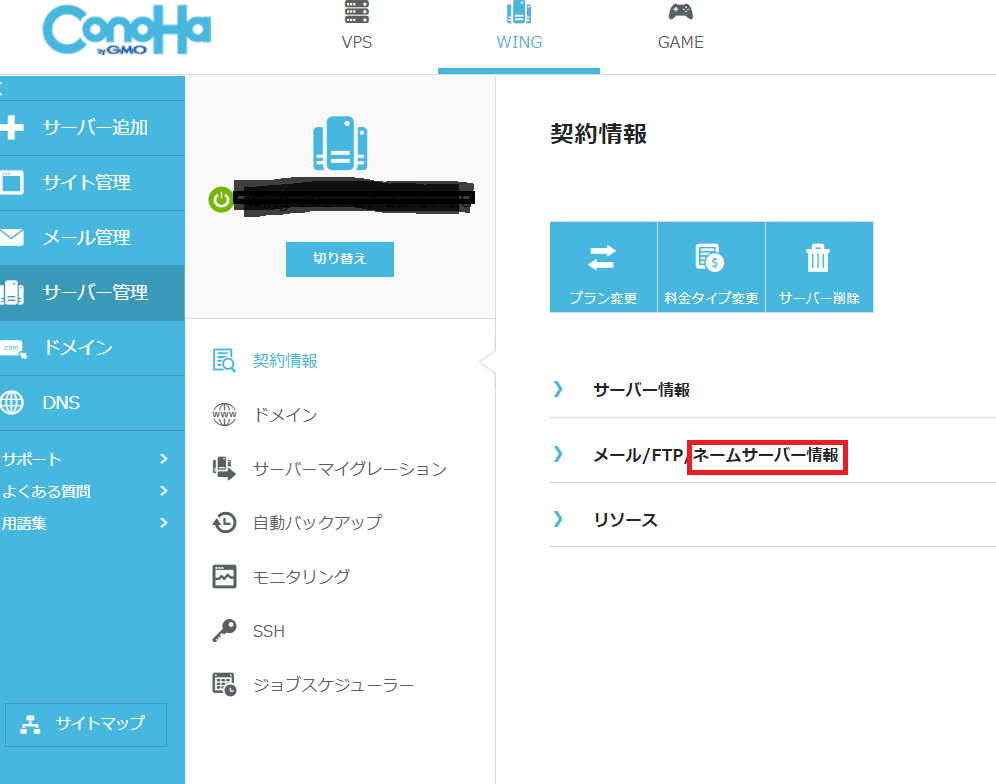Open the VPS tab
996x784 pixels.
pos(356,42)
